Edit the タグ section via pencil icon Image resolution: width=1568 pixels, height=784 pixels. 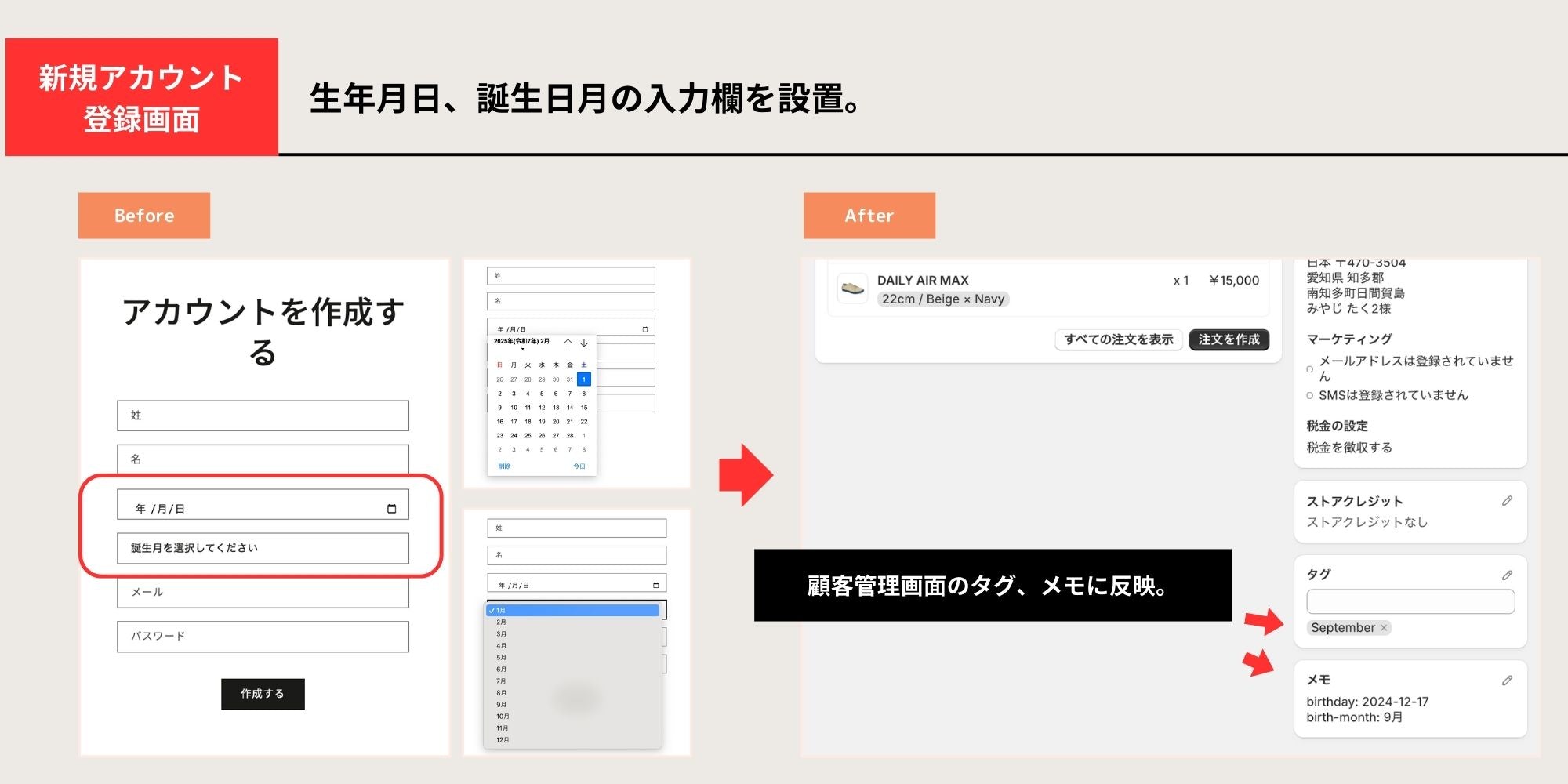click(x=1508, y=575)
